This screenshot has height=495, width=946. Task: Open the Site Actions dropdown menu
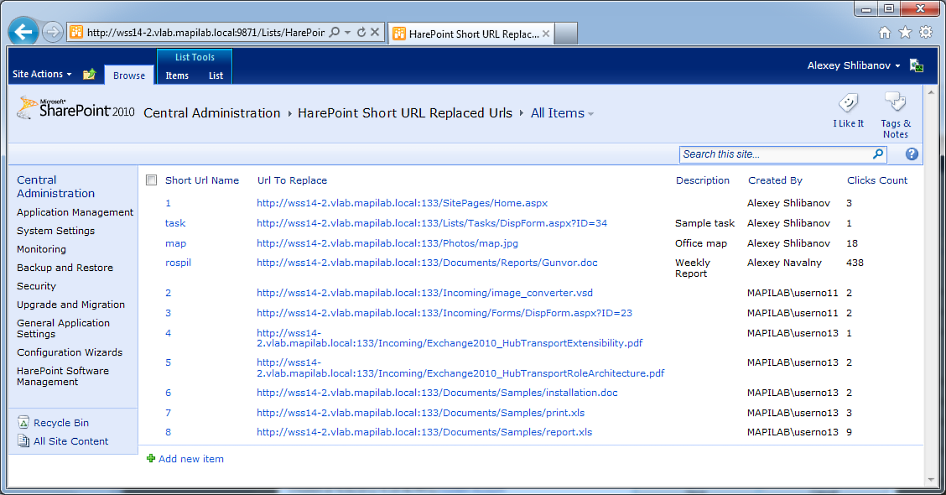pyautogui.click(x=42, y=74)
